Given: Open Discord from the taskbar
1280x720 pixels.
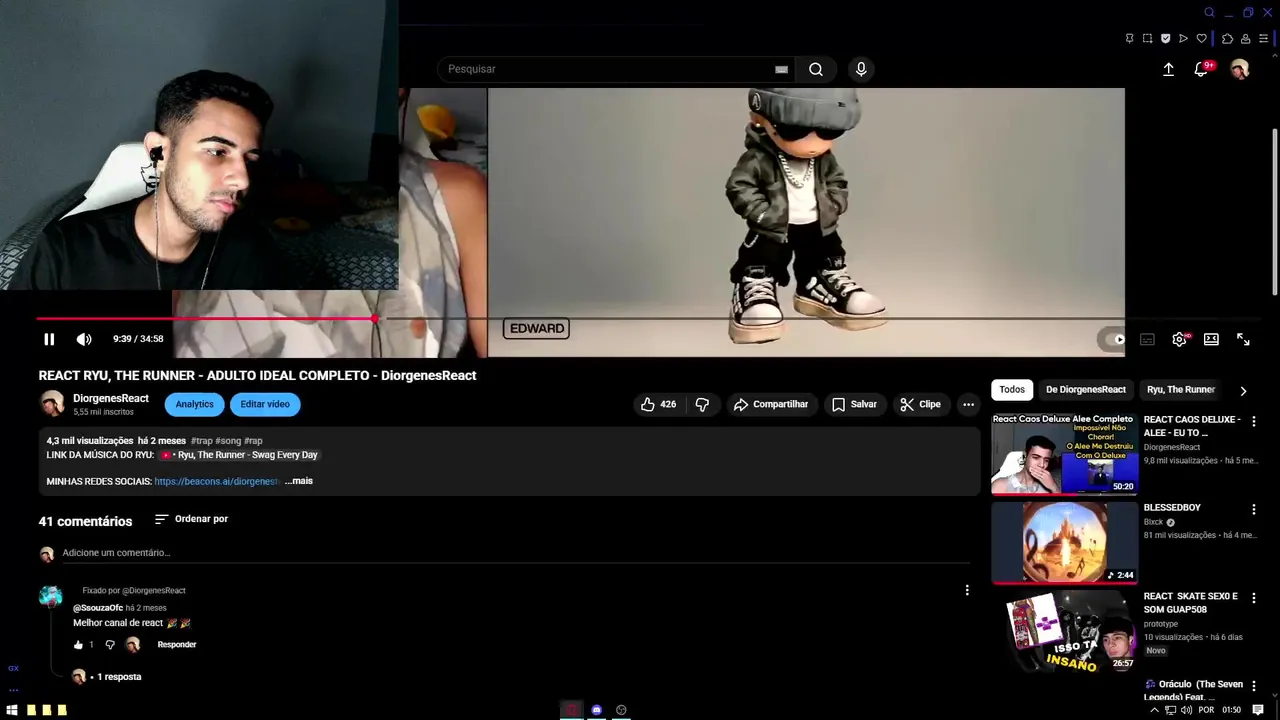Looking at the screenshot, I should [596, 710].
